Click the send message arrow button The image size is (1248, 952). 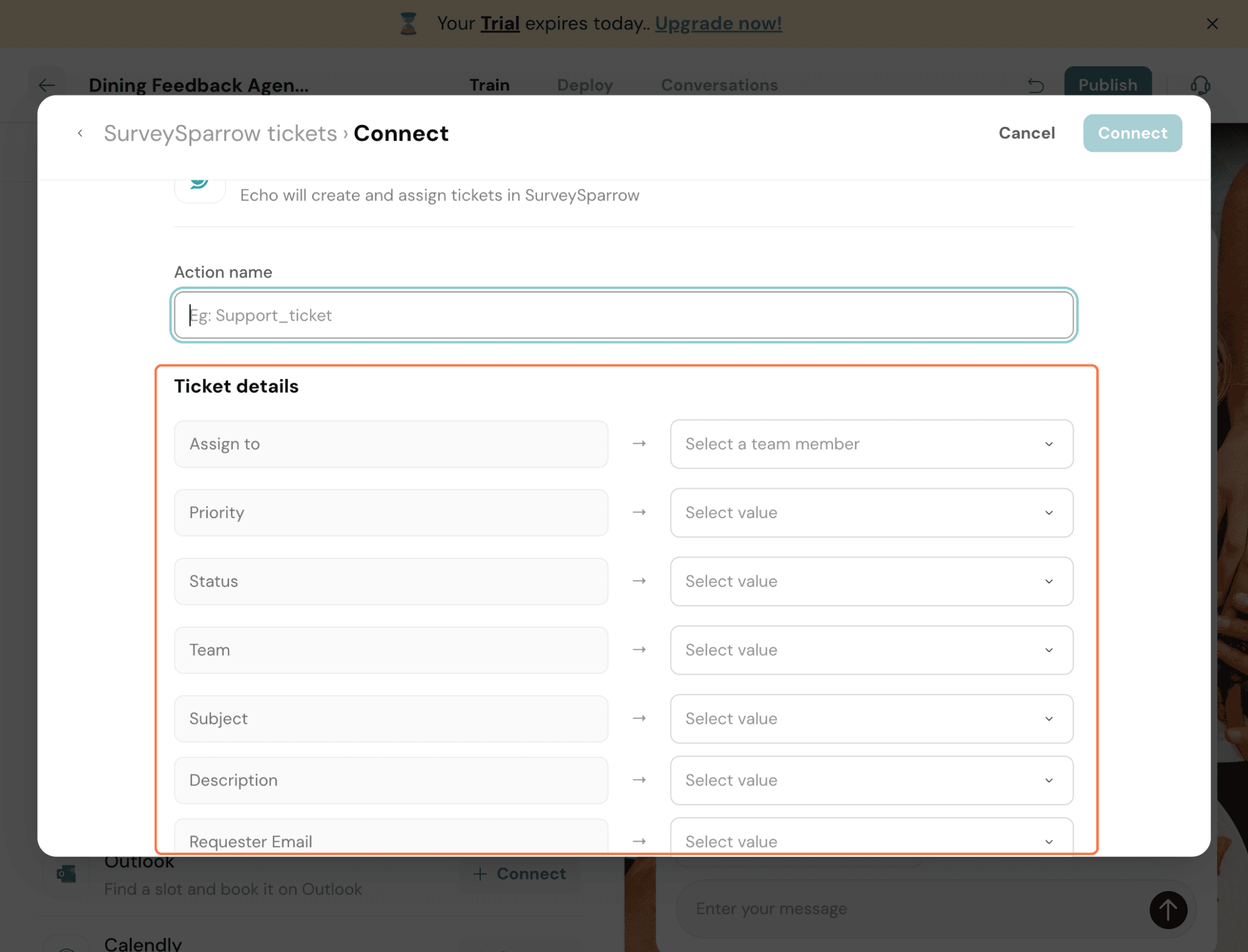click(1168, 909)
